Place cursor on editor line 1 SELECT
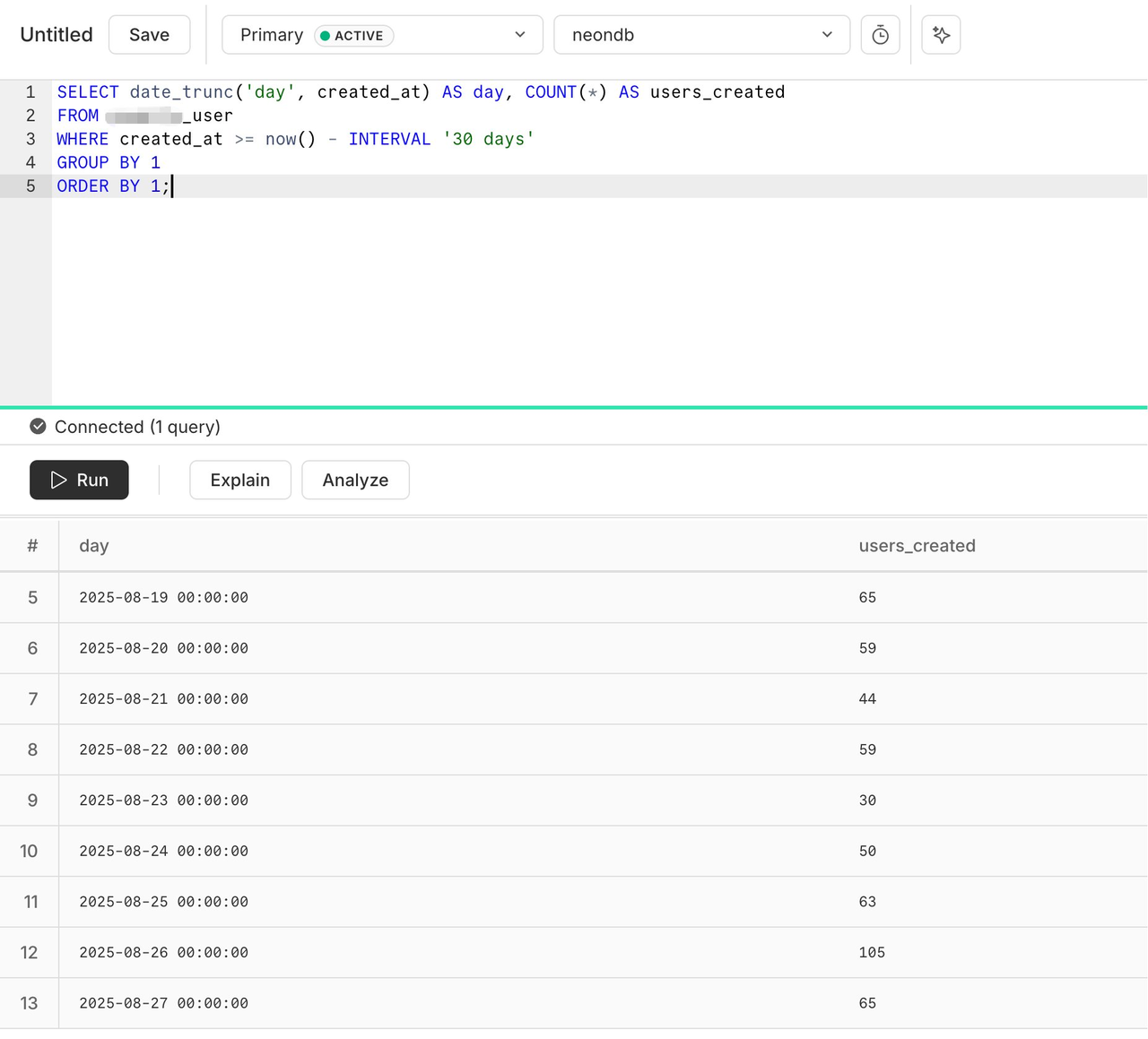 click(x=88, y=92)
